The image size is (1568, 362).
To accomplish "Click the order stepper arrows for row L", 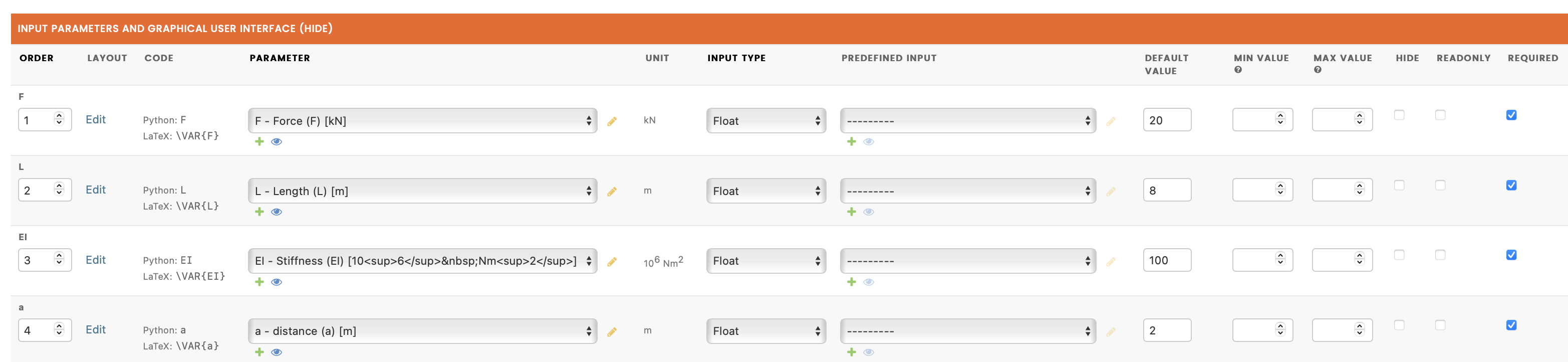I will pyautogui.click(x=59, y=190).
